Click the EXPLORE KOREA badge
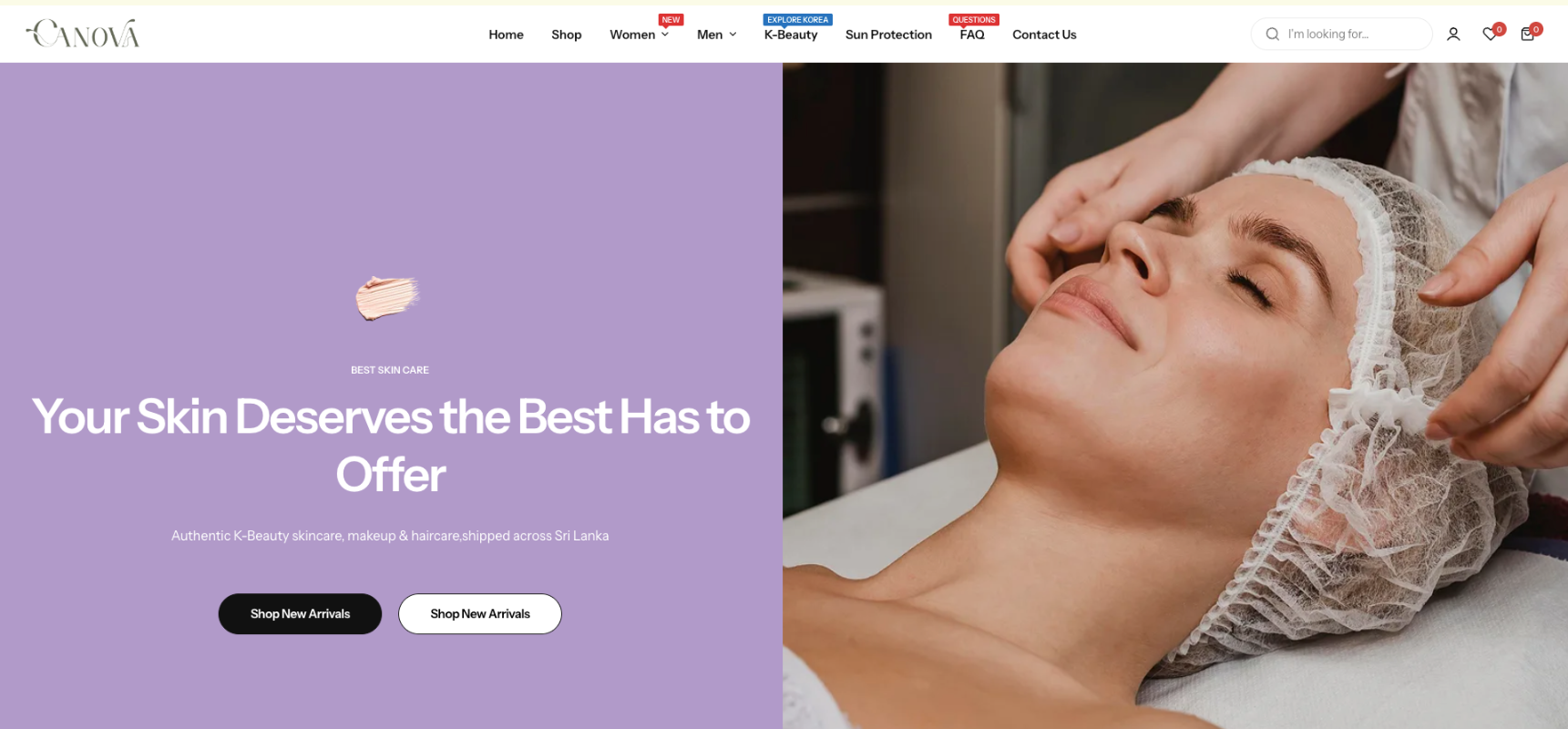1568x729 pixels. tap(798, 20)
